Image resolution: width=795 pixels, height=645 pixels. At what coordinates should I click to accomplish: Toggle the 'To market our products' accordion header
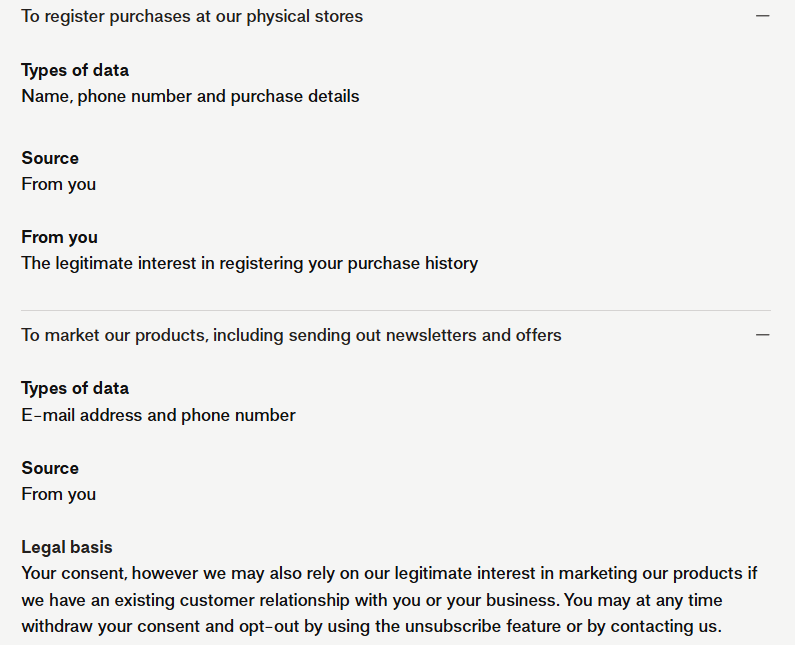click(291, 335)
